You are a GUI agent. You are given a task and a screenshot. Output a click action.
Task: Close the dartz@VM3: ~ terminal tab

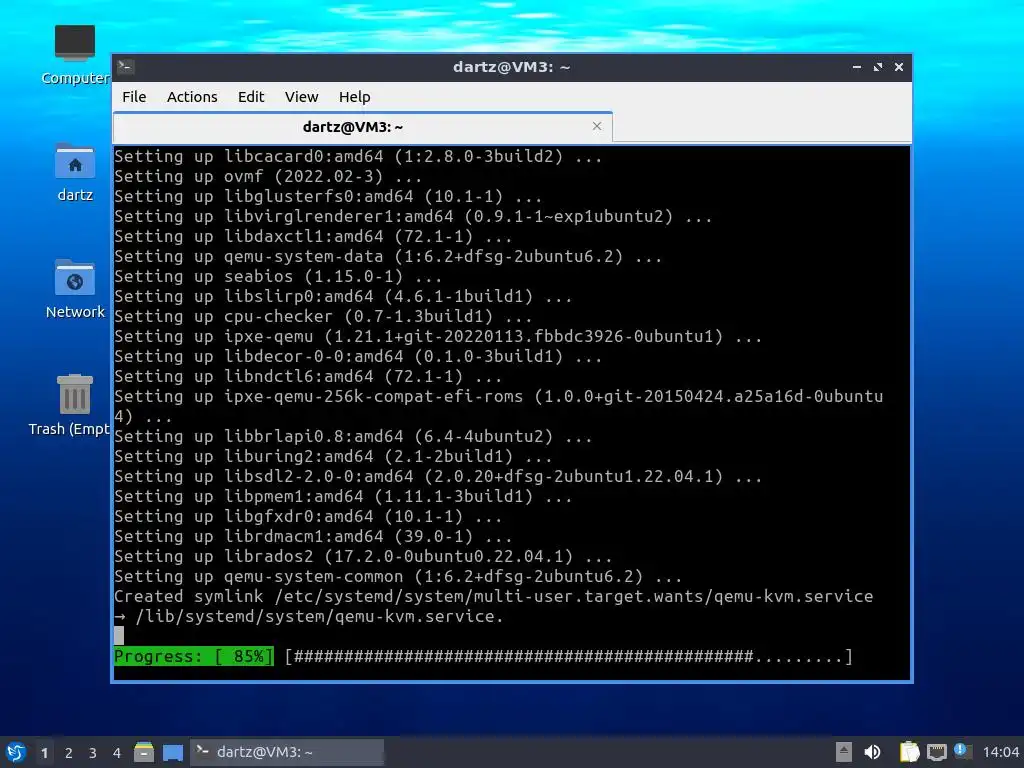[x=597, y=126]
